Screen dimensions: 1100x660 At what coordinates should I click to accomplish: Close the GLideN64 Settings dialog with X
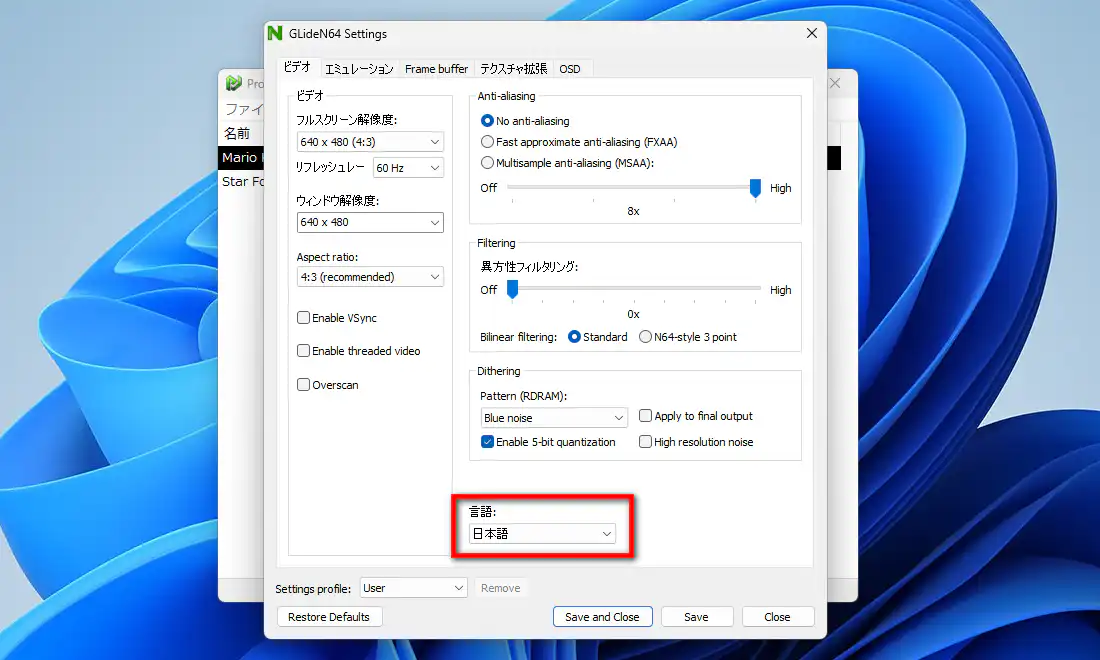tap(811, 34)
